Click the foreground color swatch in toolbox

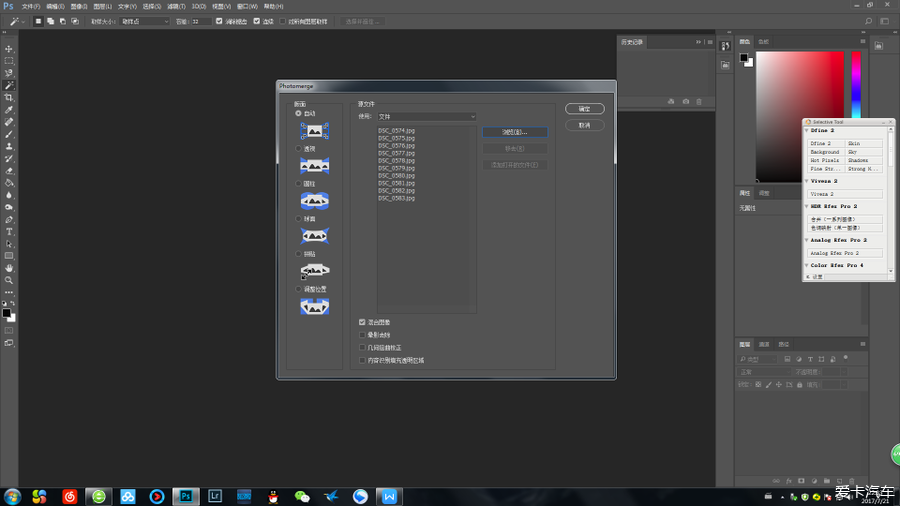[6, 313]
